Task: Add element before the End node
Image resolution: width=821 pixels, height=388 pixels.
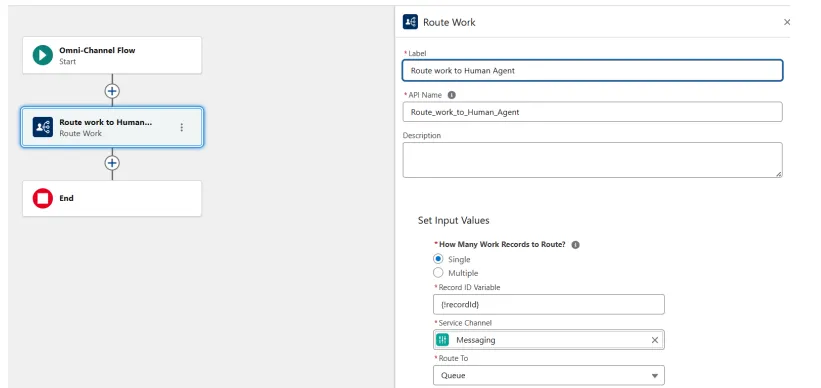Action: (112, 163)
